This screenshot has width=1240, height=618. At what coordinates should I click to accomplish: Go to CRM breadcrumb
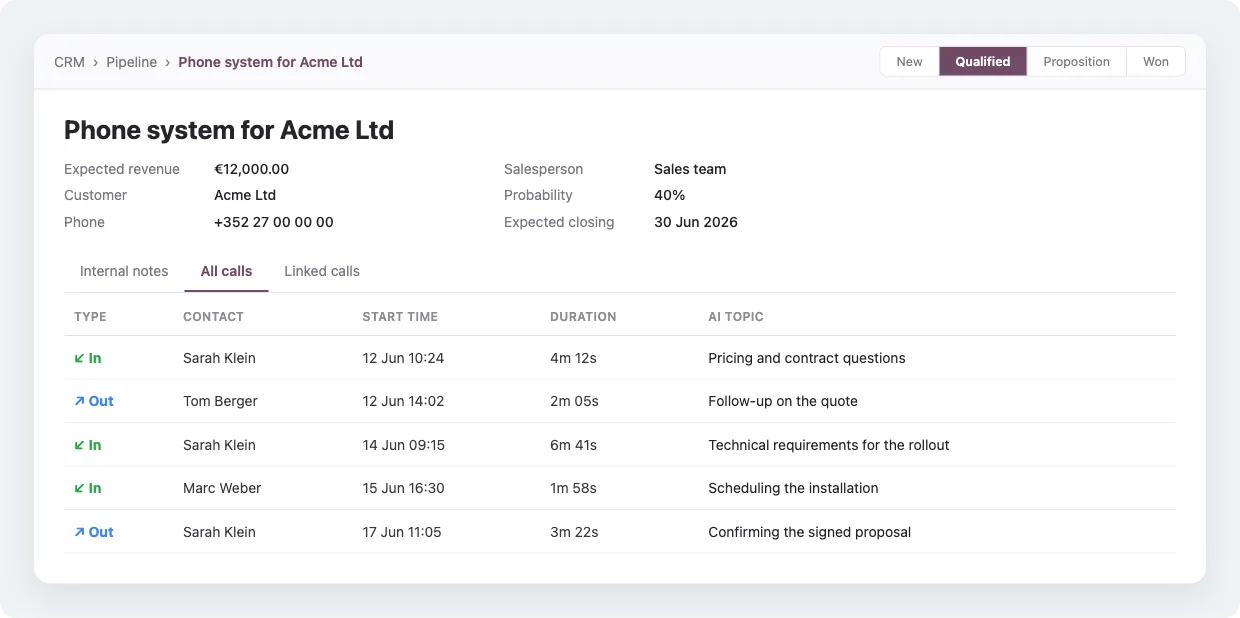69,62
